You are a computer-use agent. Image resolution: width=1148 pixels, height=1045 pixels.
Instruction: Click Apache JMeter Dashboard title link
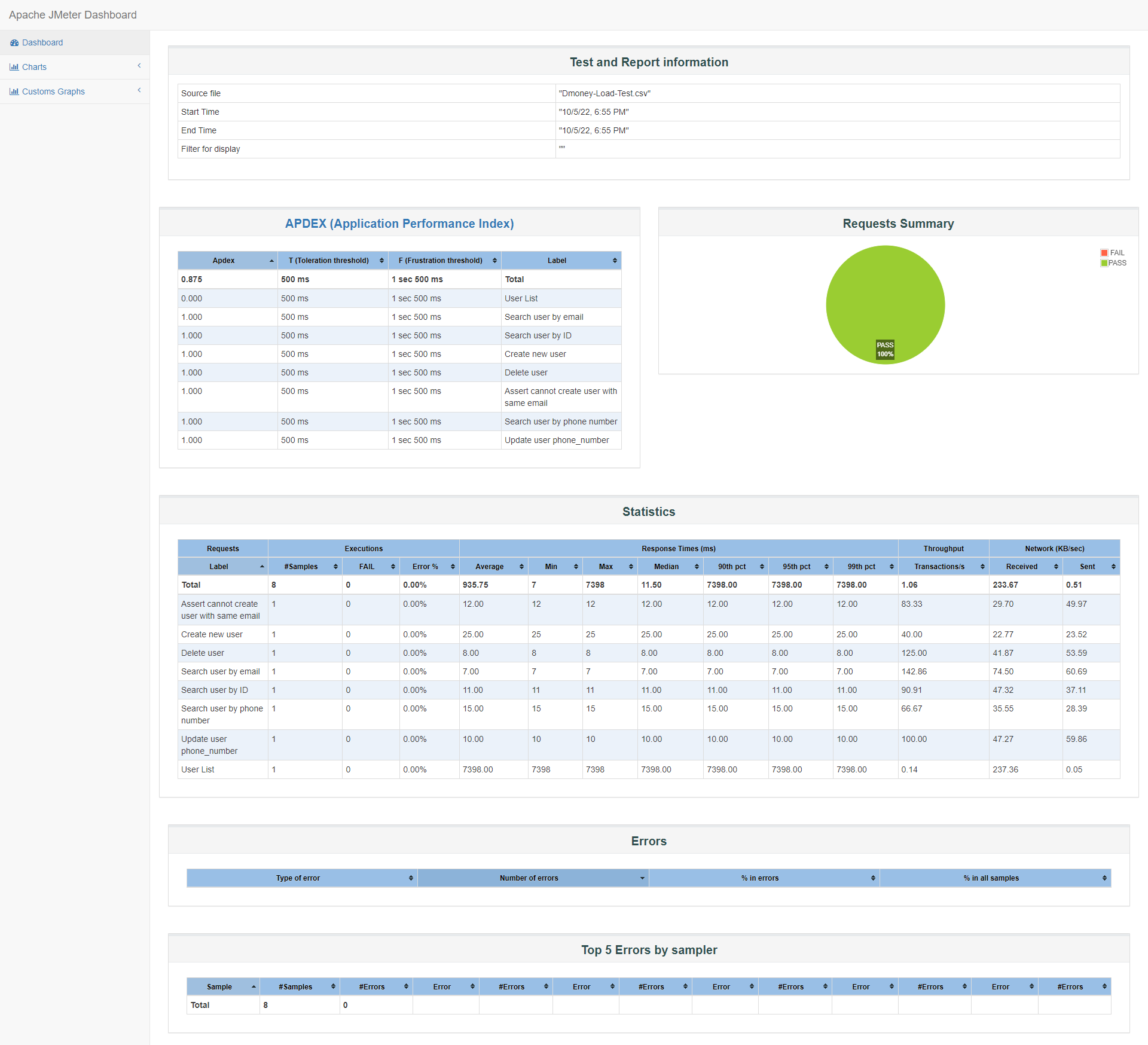[x=73, y=15]
